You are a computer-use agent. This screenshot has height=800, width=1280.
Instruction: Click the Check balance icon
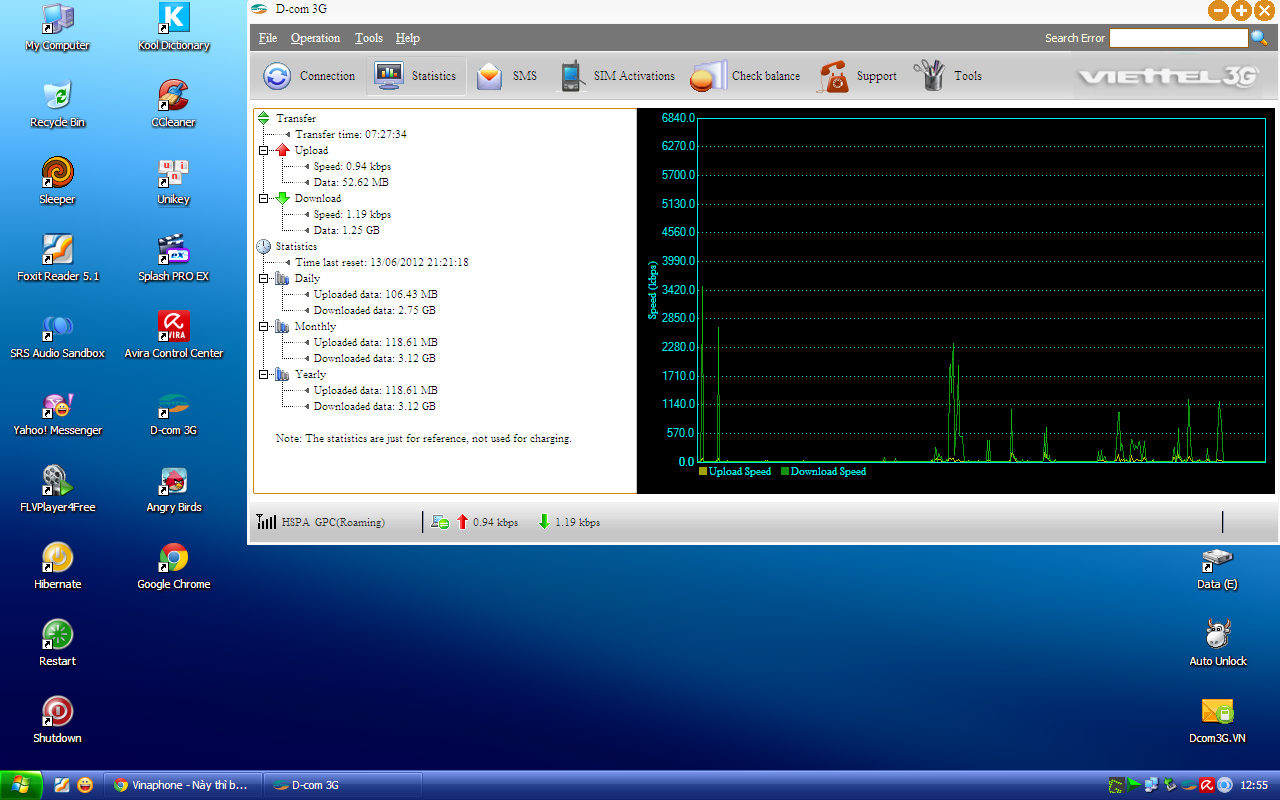[708, 76]
